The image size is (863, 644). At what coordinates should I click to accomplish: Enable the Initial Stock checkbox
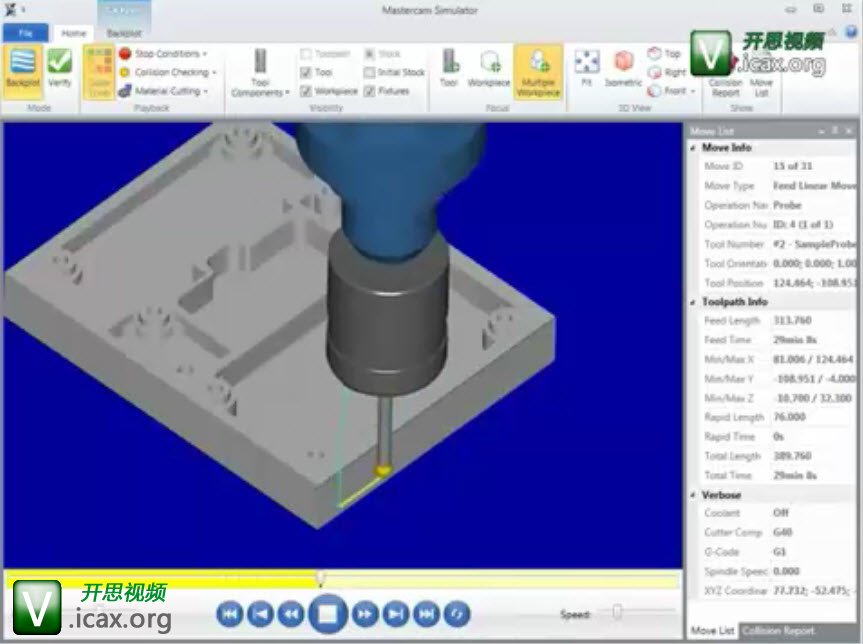tap(370, 72)
